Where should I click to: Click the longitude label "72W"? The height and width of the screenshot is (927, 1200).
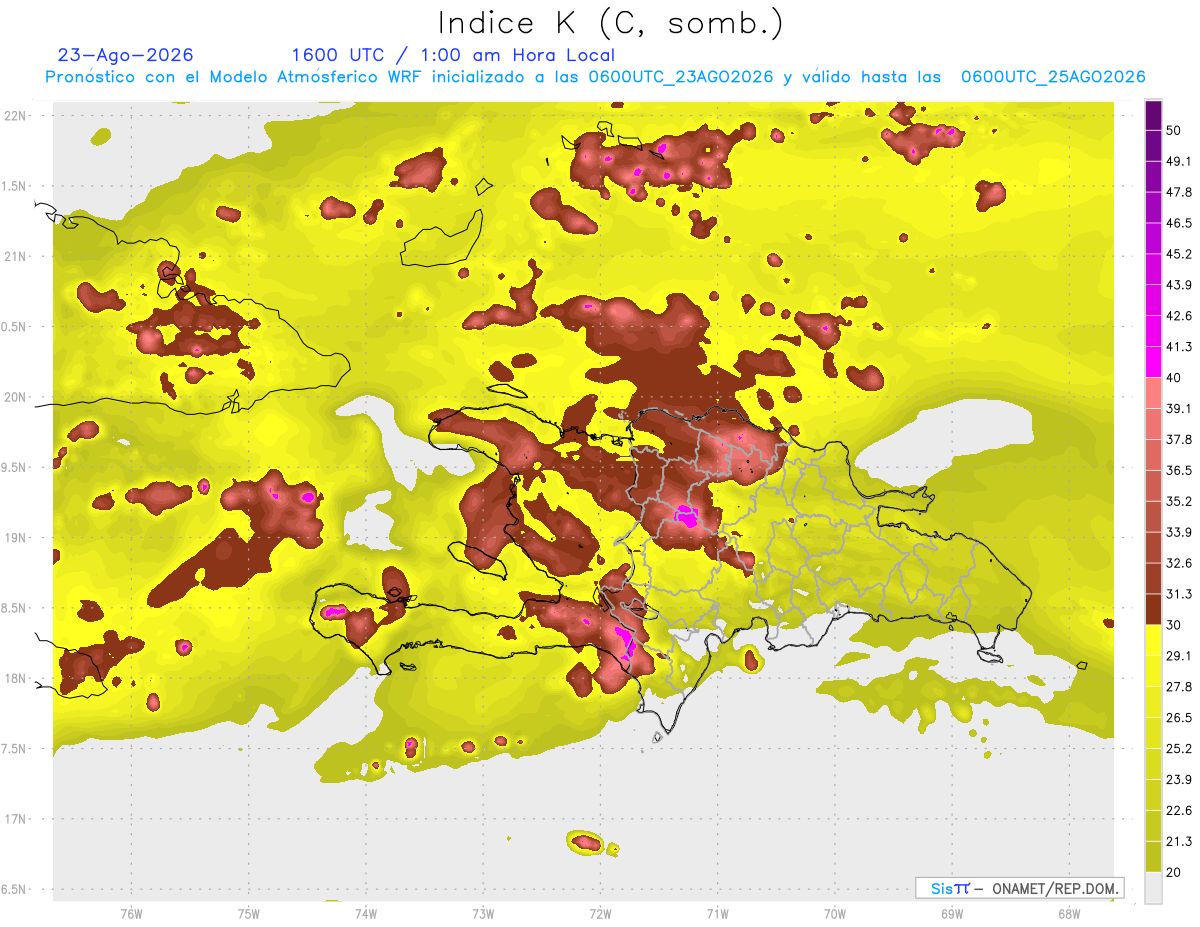[600, 913]
